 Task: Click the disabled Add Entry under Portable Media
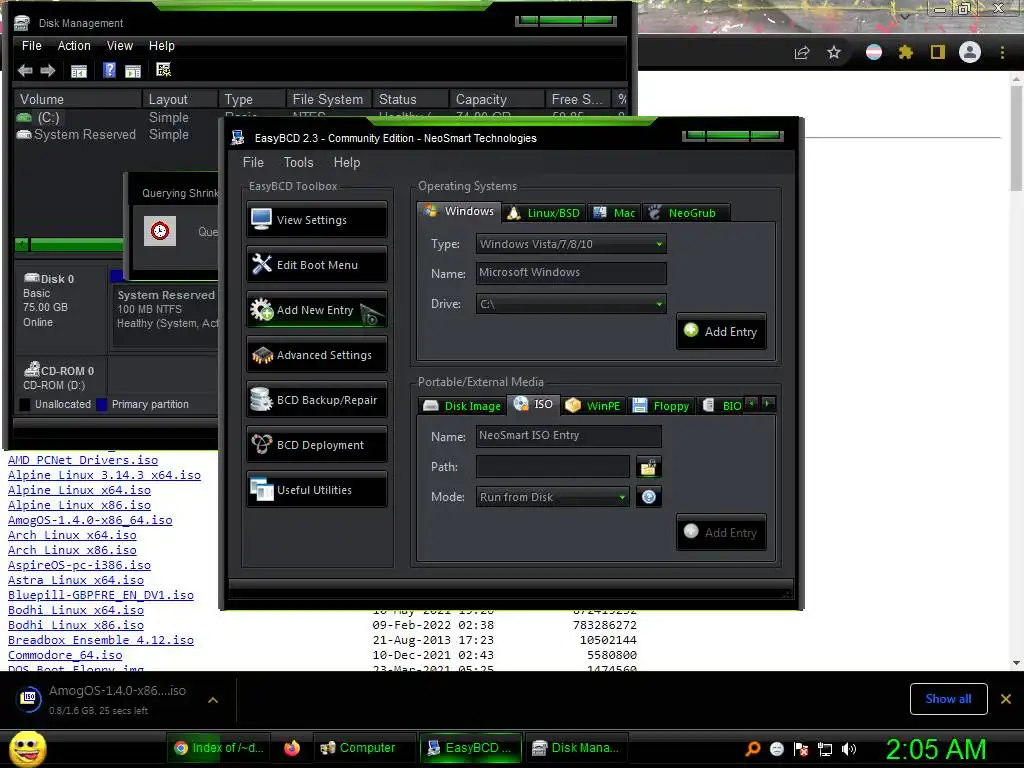(x=722, y=533)
